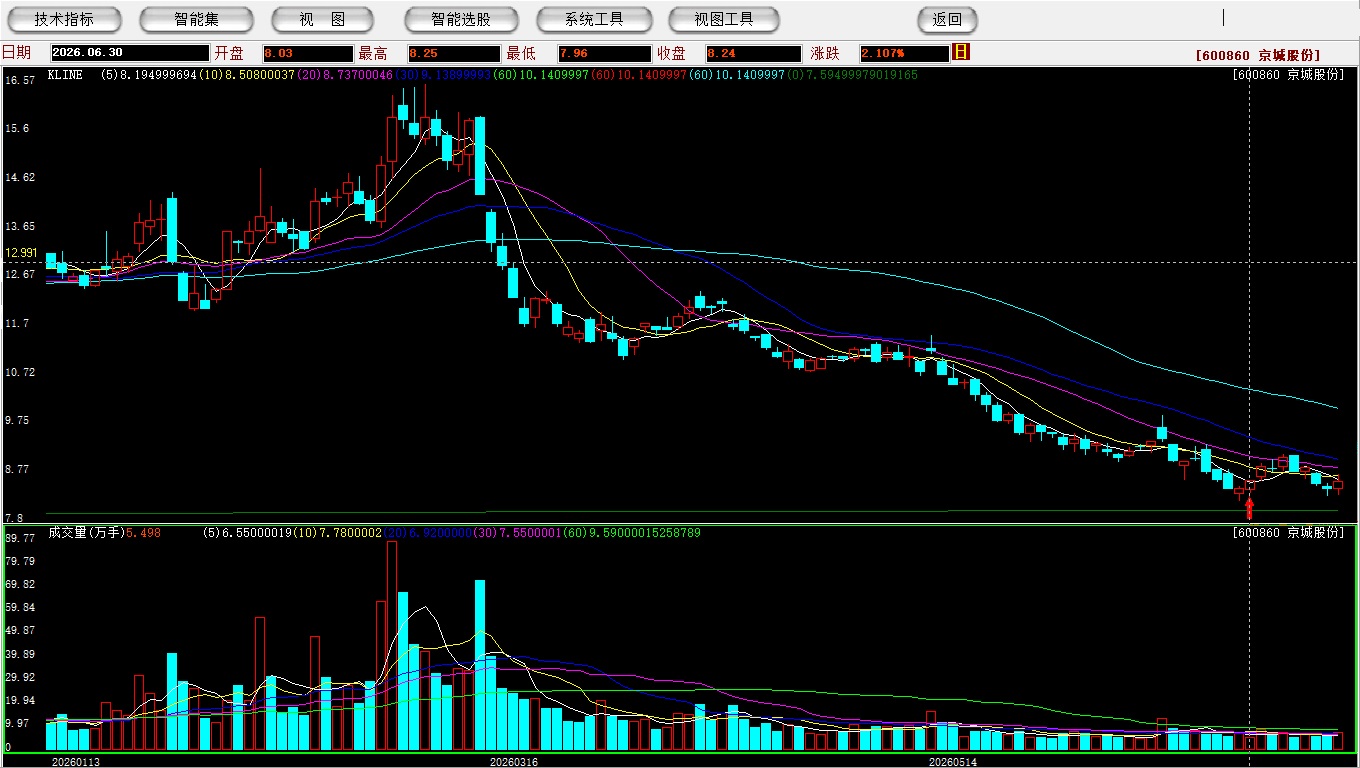Click the 收盘 value field 8.24
The height and width of the screenshot is (768, 1360).
point(751,53)
